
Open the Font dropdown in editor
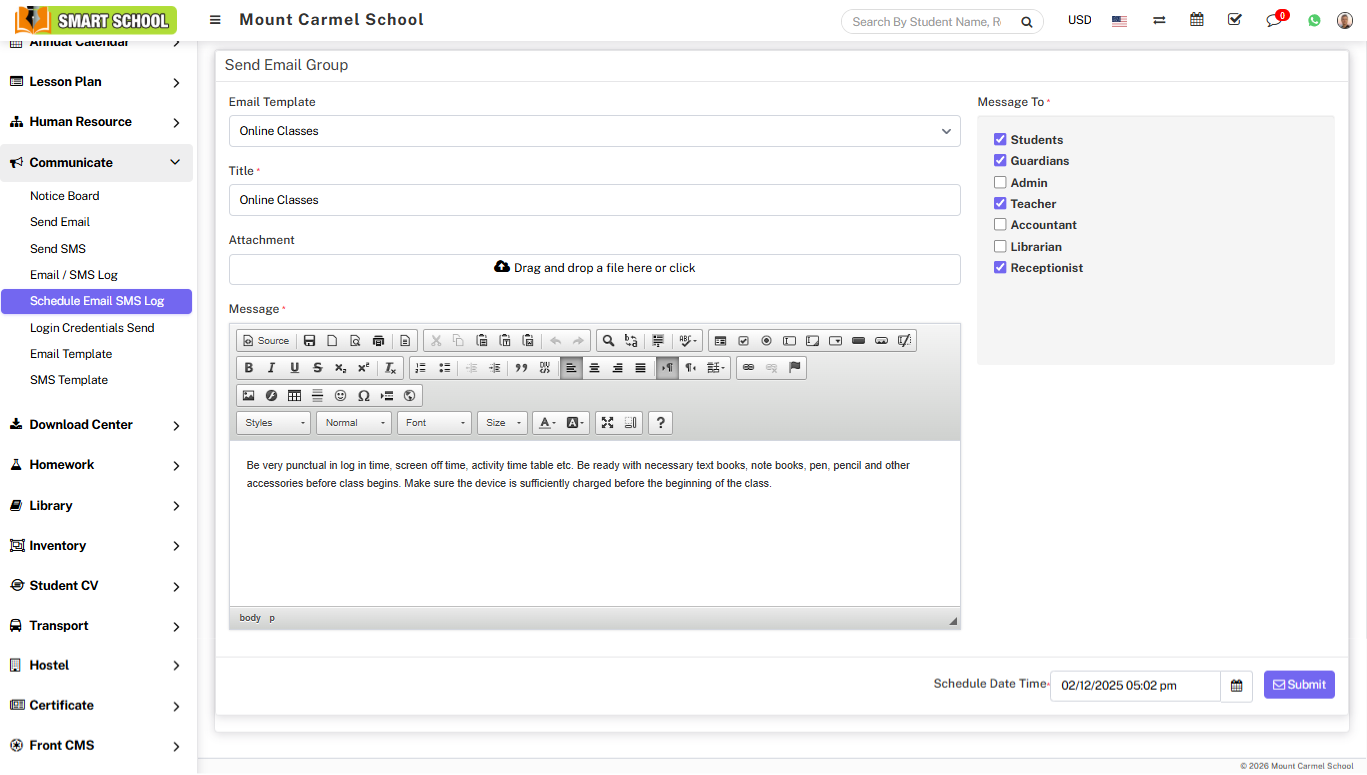tap(434, 423)
